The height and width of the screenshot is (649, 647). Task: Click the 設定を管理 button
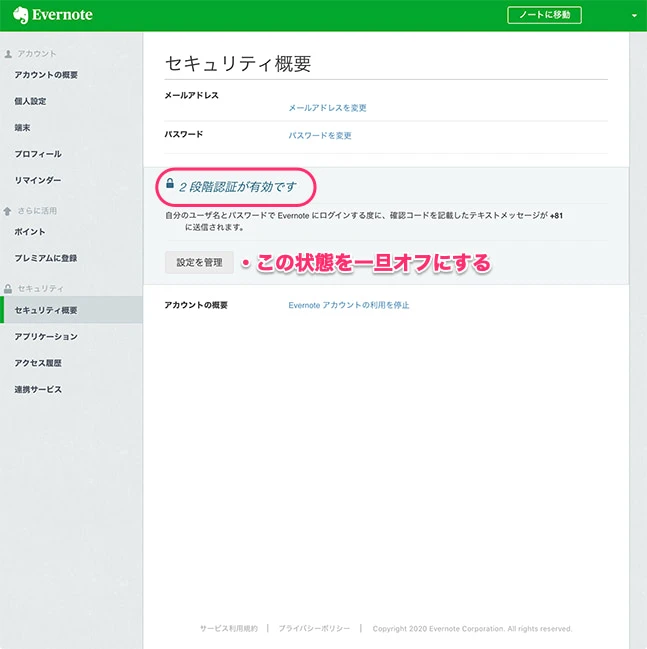click(x=199, y=262)
